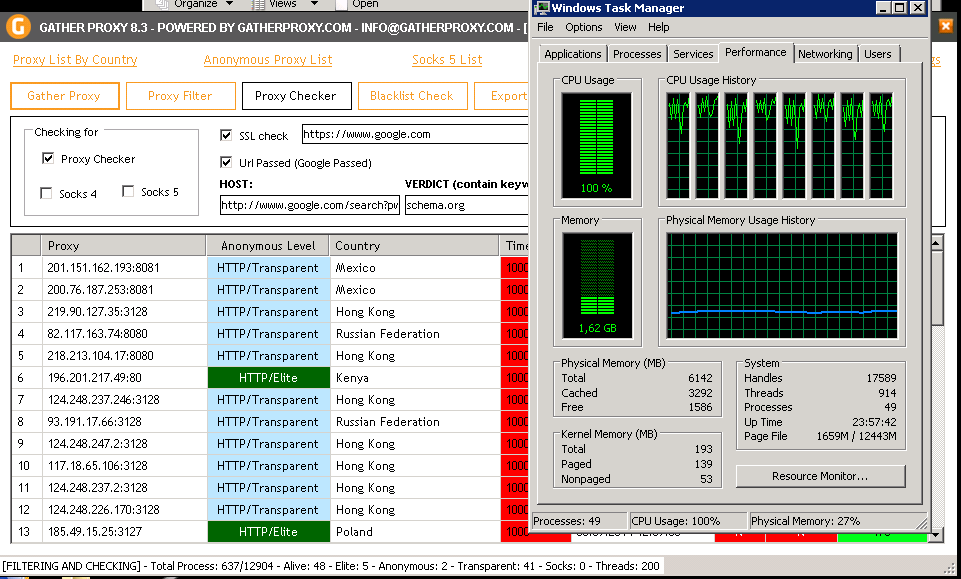
Task: Uncheck the SSL check option
Action: (x=226, y=135)
